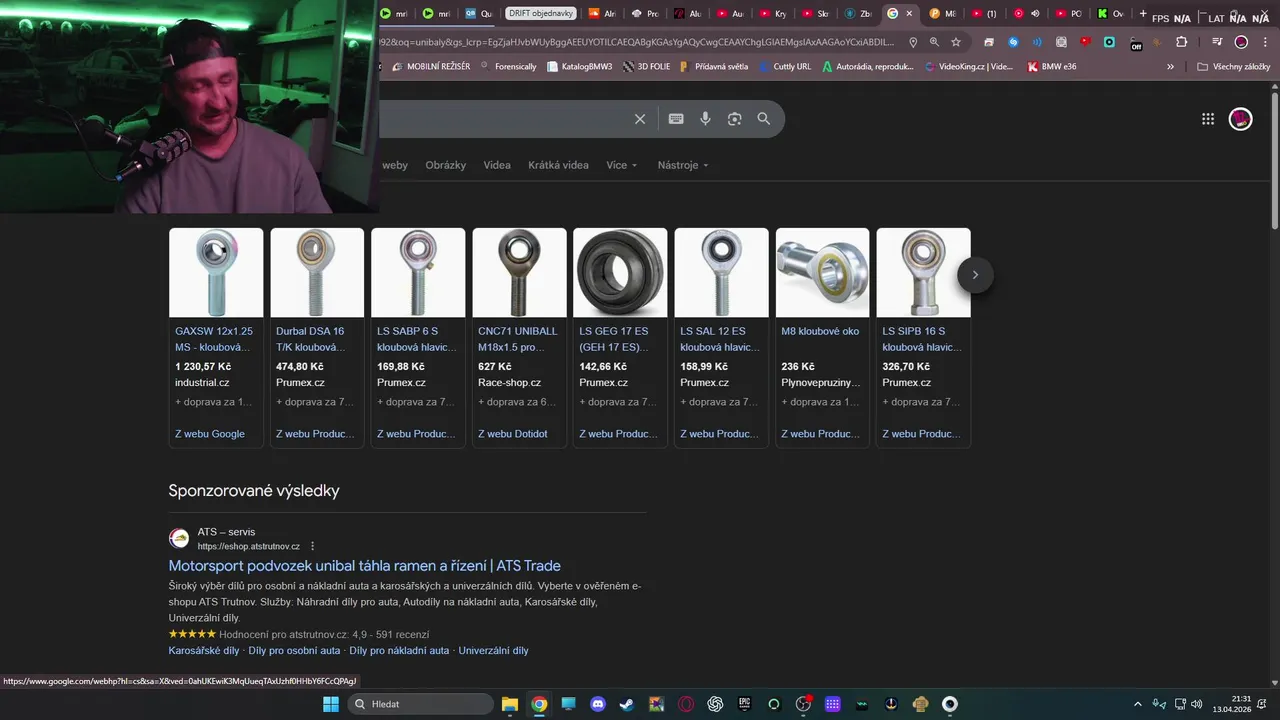The width and height of the screenshot is (1280, 720).
Task: Open Chrome three-dot menu
Action: [x=1265, y=42]
